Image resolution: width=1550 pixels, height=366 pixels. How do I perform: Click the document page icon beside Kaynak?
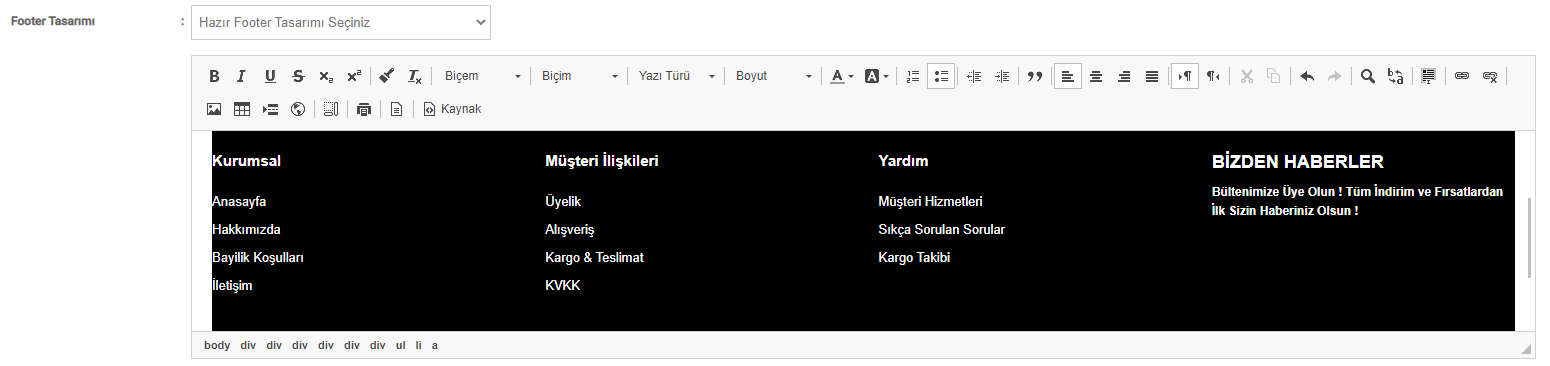[x=397, y=109]
